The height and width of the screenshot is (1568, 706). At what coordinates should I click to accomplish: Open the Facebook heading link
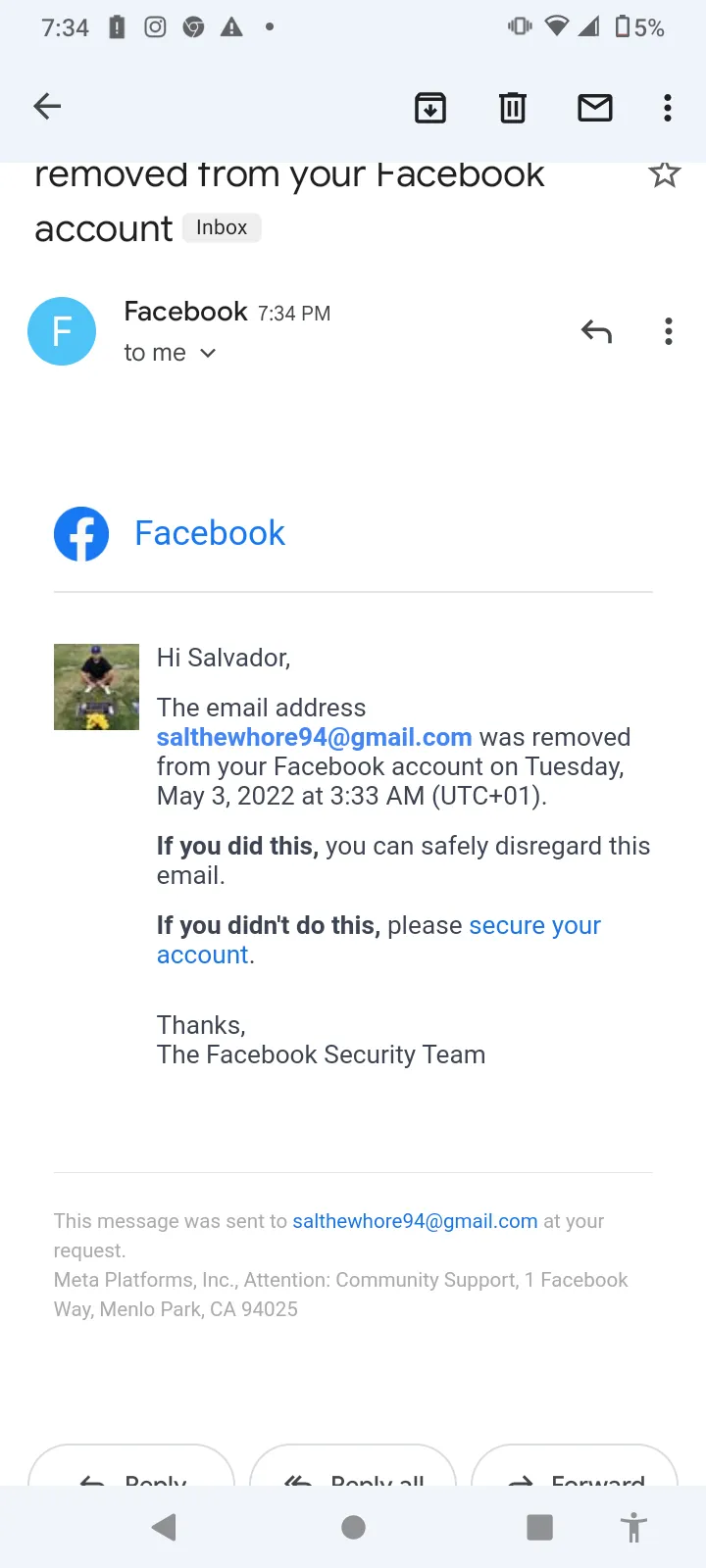pyautogui.click(x=210, y=533)
